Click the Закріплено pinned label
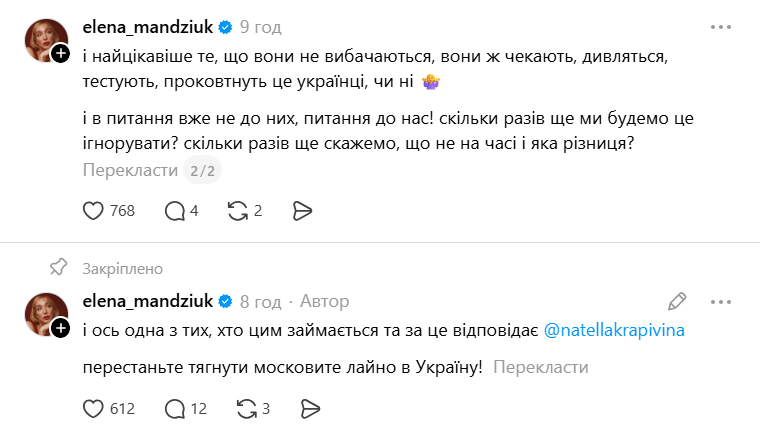This screenshot has width=760, height=431. pyautogui.click(x=123, y=268)
